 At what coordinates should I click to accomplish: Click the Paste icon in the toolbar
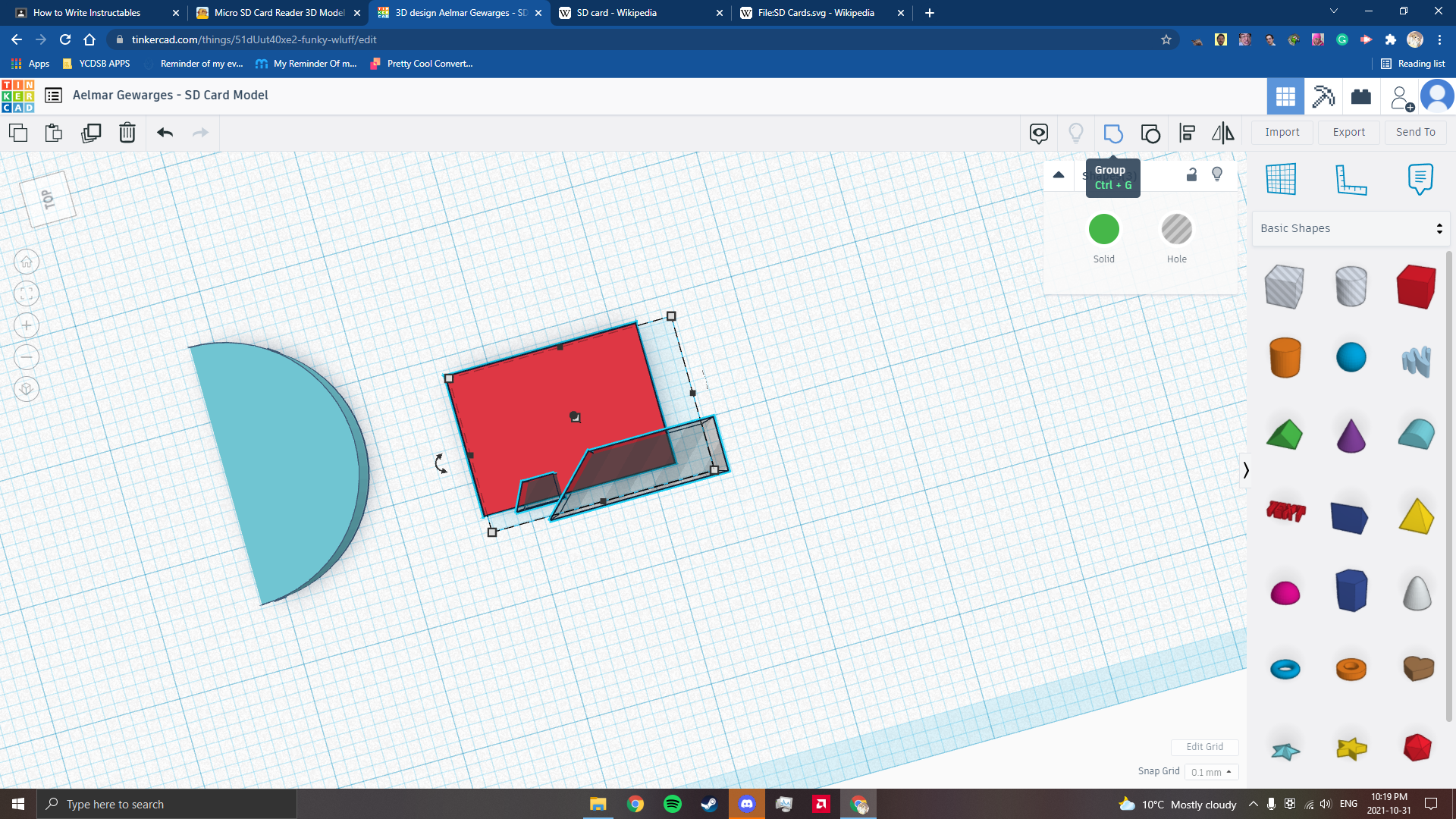(x=54, y=133)
